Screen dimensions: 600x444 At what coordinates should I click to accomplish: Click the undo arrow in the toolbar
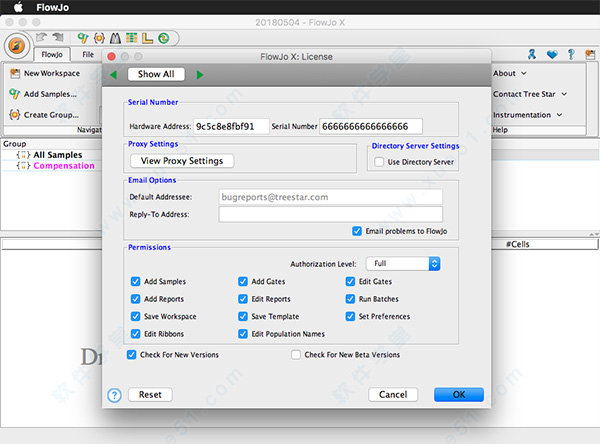click(41, 37)
